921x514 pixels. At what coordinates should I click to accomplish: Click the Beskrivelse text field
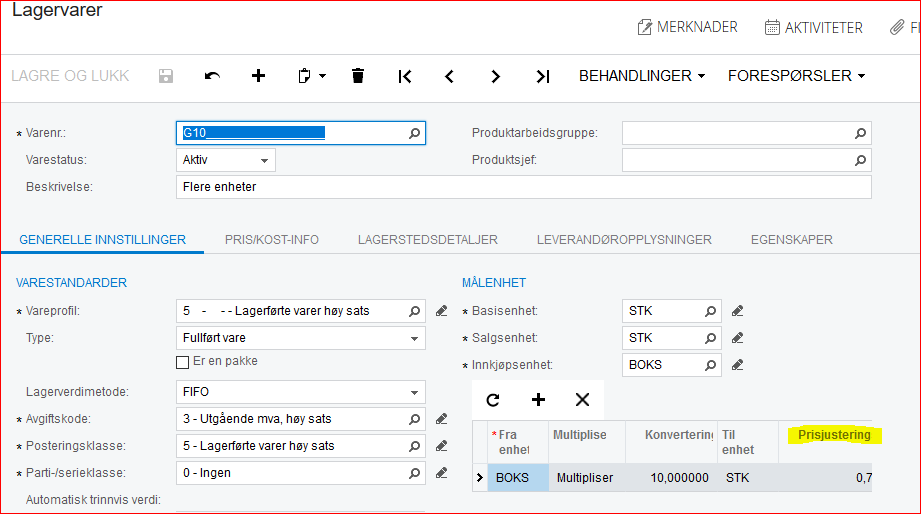coord(523,187)
